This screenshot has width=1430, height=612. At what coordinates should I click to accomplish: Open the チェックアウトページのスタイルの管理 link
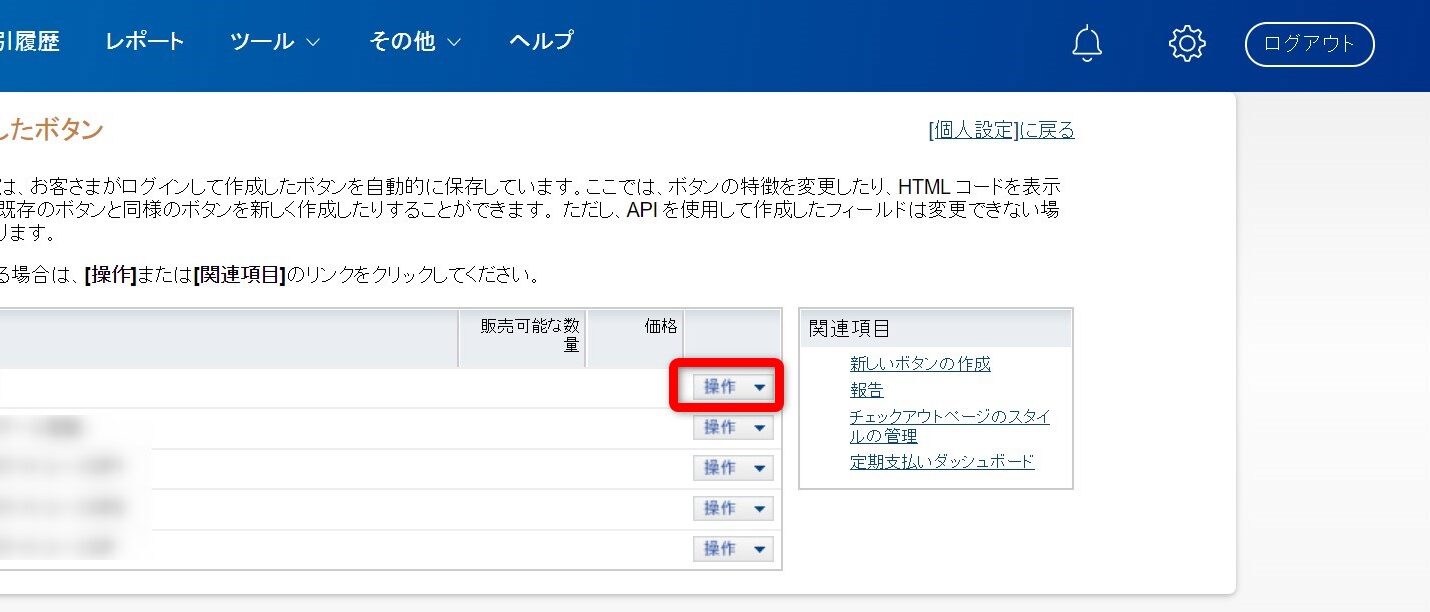[x=949, y=426]
